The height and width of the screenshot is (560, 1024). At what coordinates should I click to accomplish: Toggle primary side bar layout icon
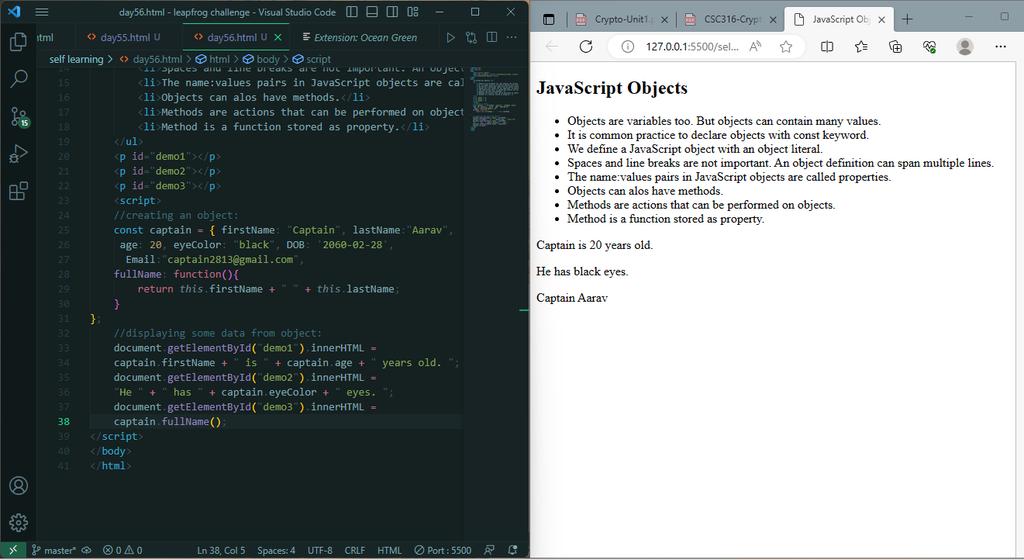click(351, 12)
